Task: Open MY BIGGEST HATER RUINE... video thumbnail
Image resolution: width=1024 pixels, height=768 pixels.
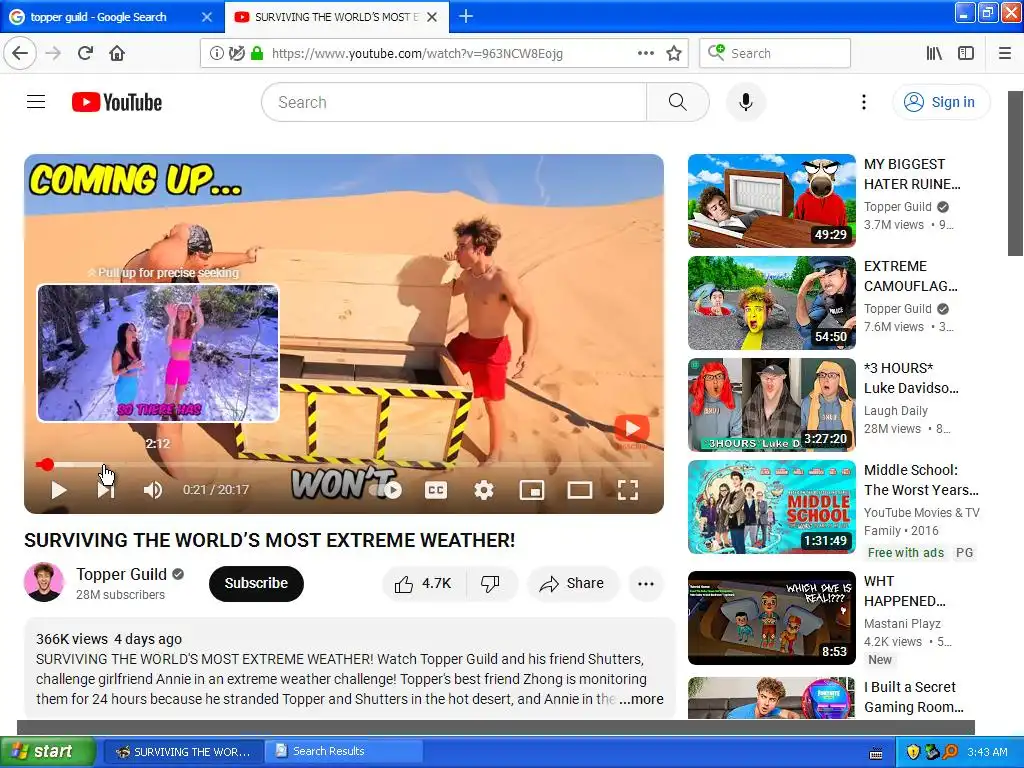Action: coord(771,200)
